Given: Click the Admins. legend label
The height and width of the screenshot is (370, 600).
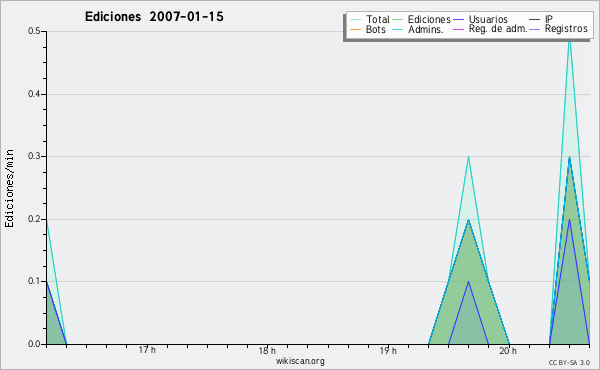Looking at the screenshot, I should point(426,29).
